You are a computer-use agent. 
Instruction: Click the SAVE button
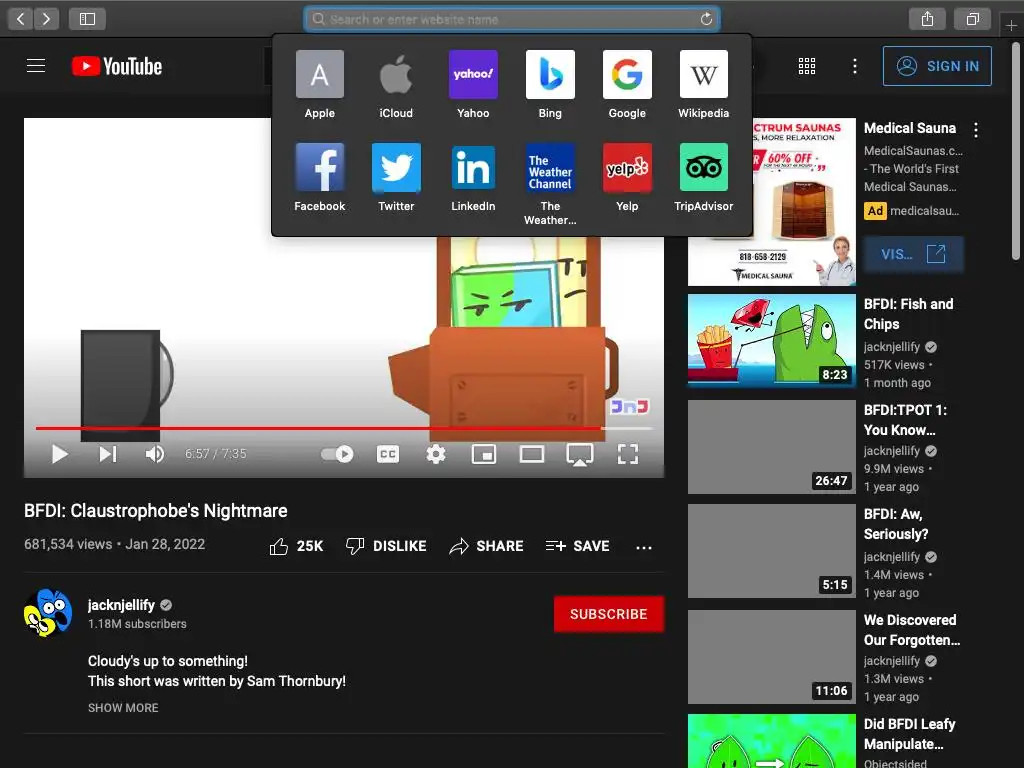(x=577, y=546)
